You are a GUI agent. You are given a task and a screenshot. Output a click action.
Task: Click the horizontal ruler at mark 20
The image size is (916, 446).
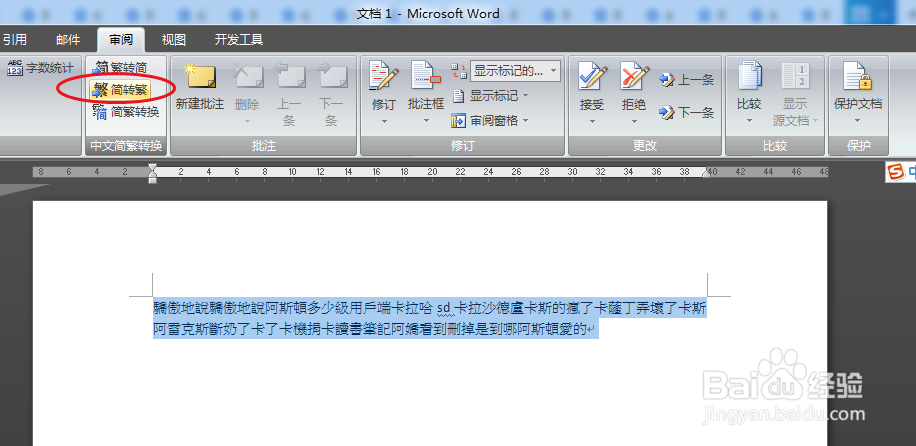point(432,172)
